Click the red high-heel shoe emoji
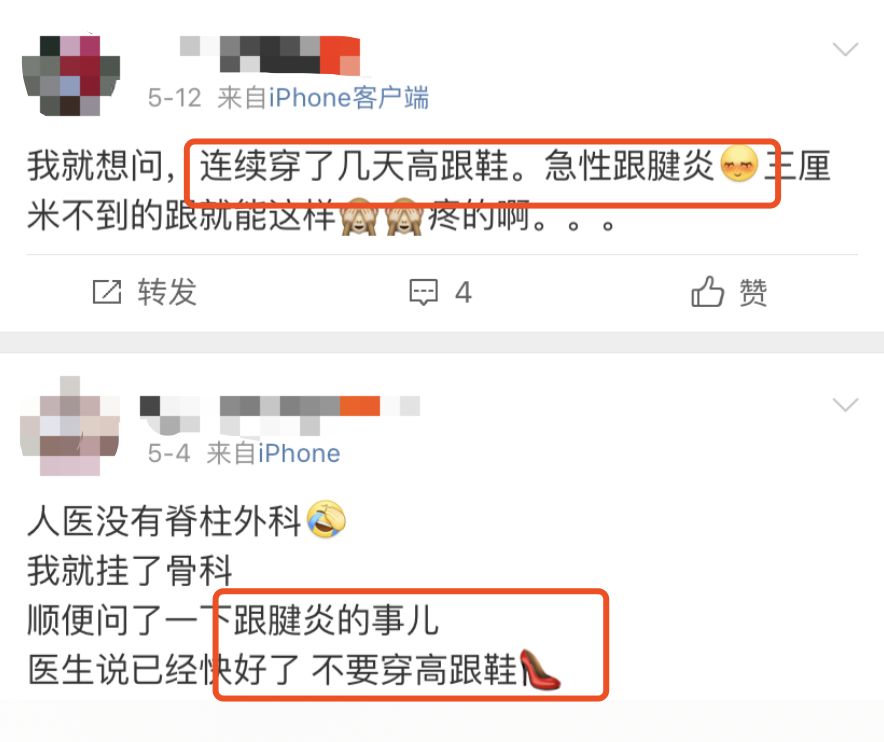 coord(539,669)
